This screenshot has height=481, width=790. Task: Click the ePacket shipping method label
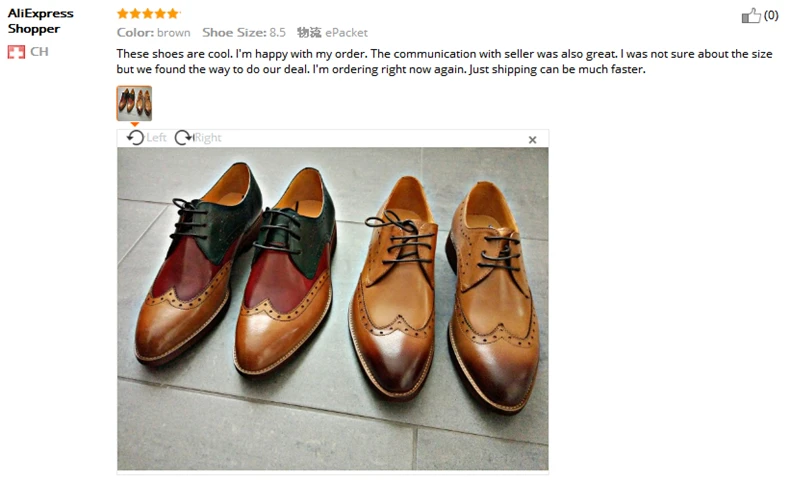point(346,33)
